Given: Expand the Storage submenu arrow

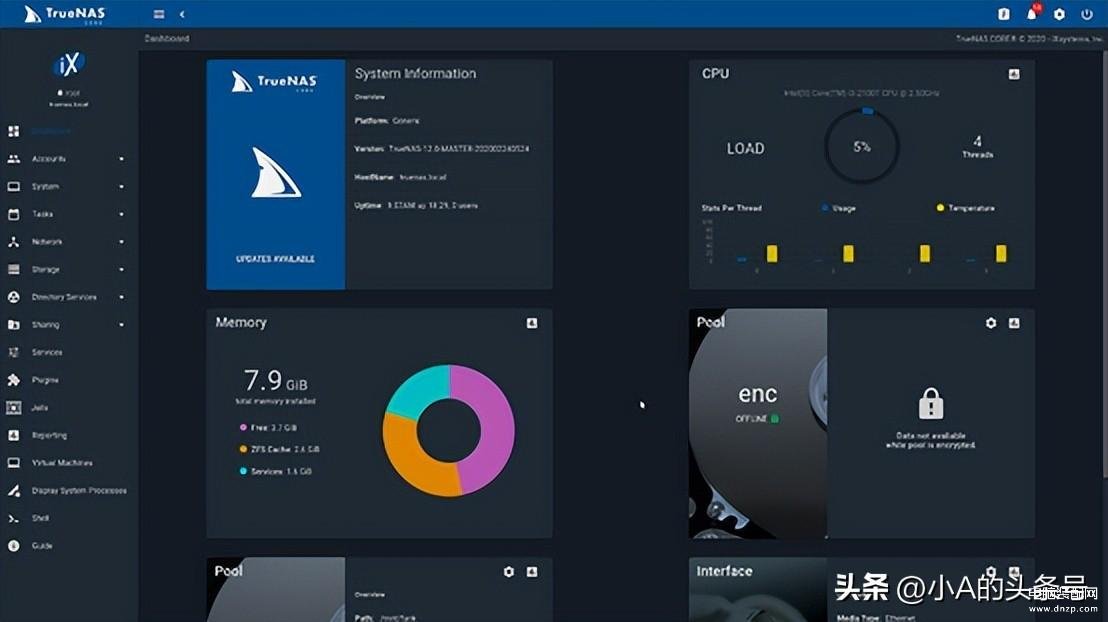Looking at the screenshot, I should tap(122, 269).
